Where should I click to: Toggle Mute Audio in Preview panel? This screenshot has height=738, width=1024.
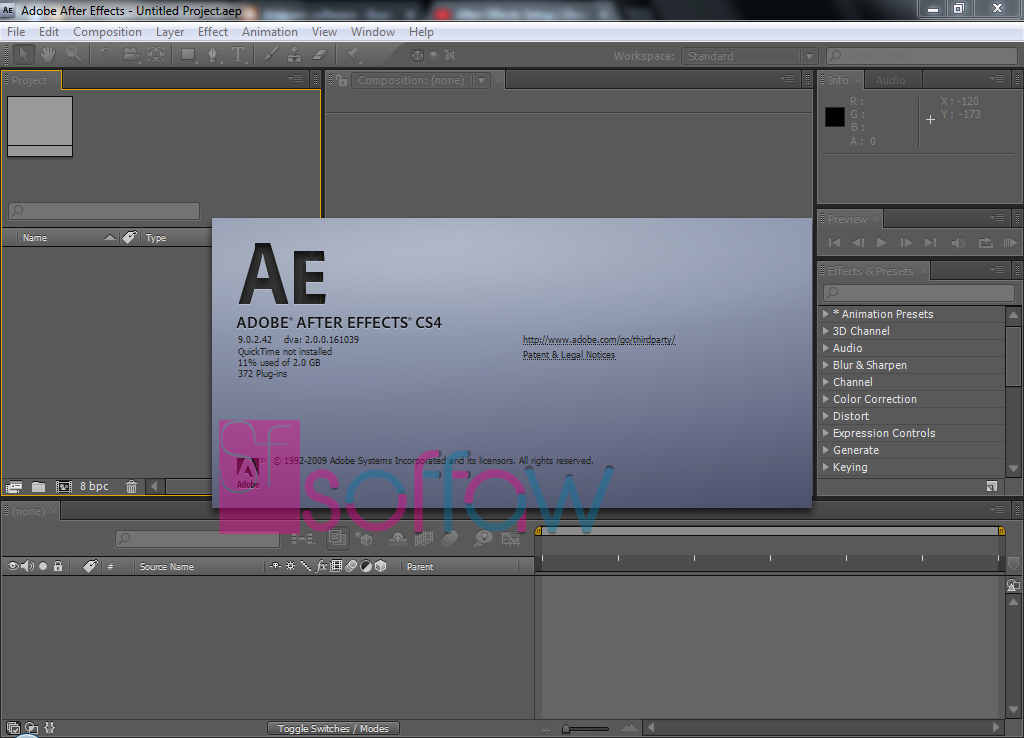pos(958,243)
